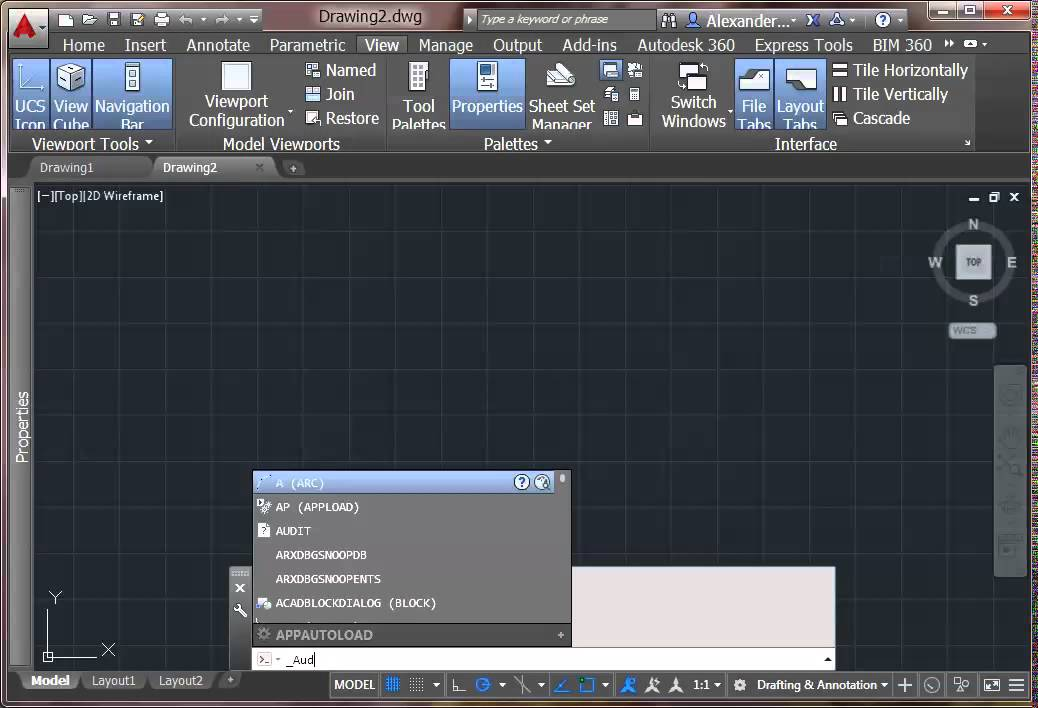This screenshot has width=1038, height=708.
Task: Toggle Ortho mode in status bar
Action: (458, 685)
